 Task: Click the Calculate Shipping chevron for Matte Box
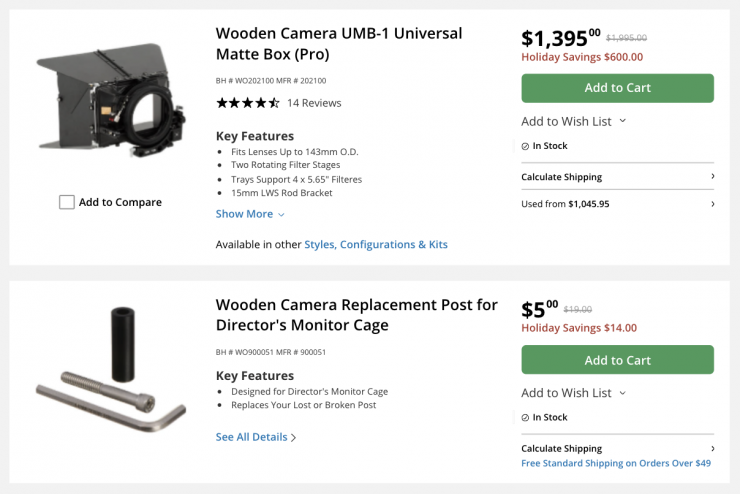coord(712,177)
